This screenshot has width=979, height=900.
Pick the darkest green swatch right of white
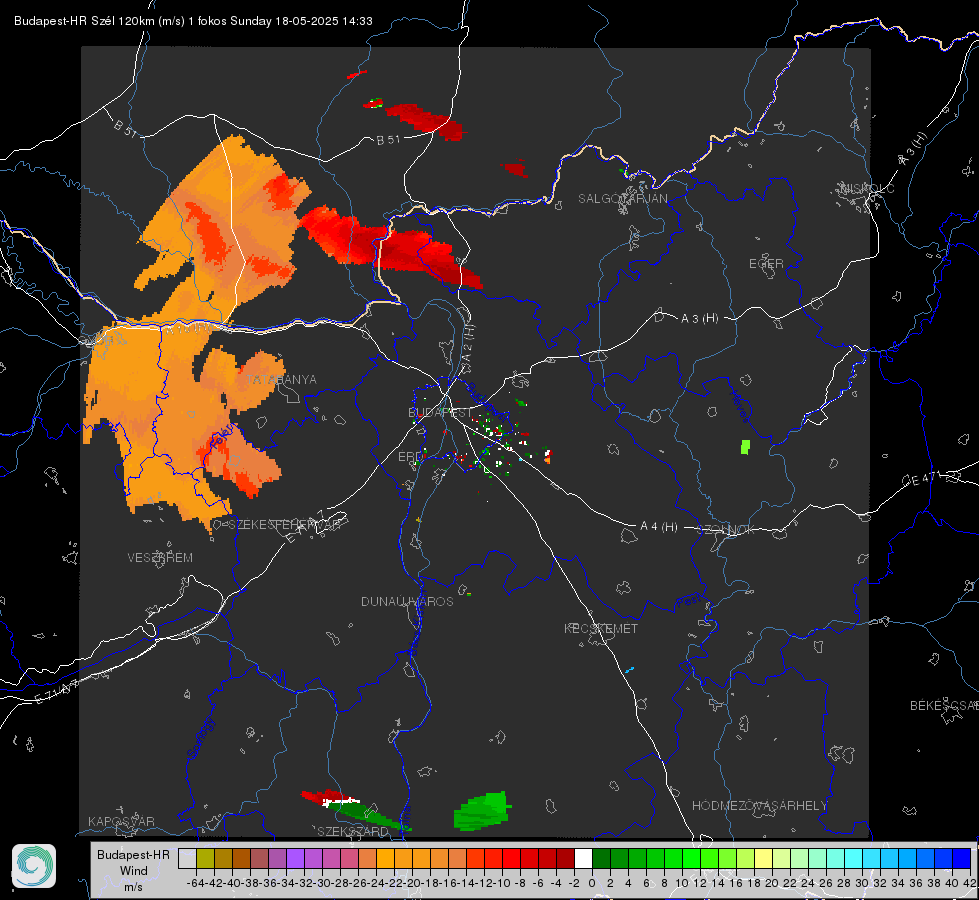click(601, 858)
